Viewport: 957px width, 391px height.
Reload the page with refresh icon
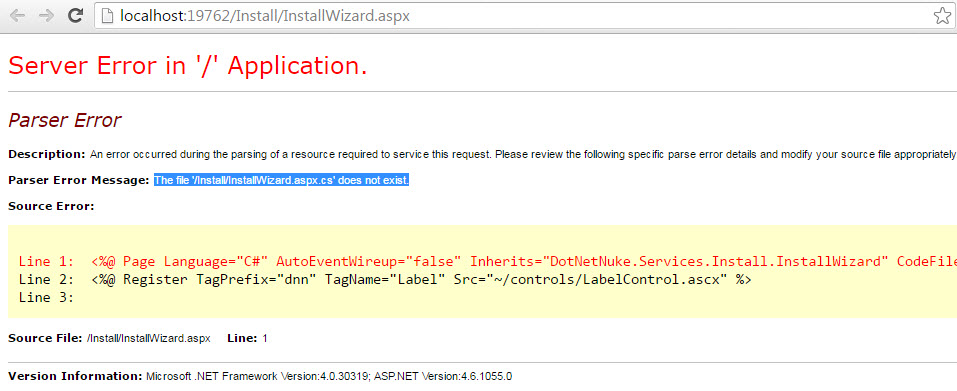point(75,16)
